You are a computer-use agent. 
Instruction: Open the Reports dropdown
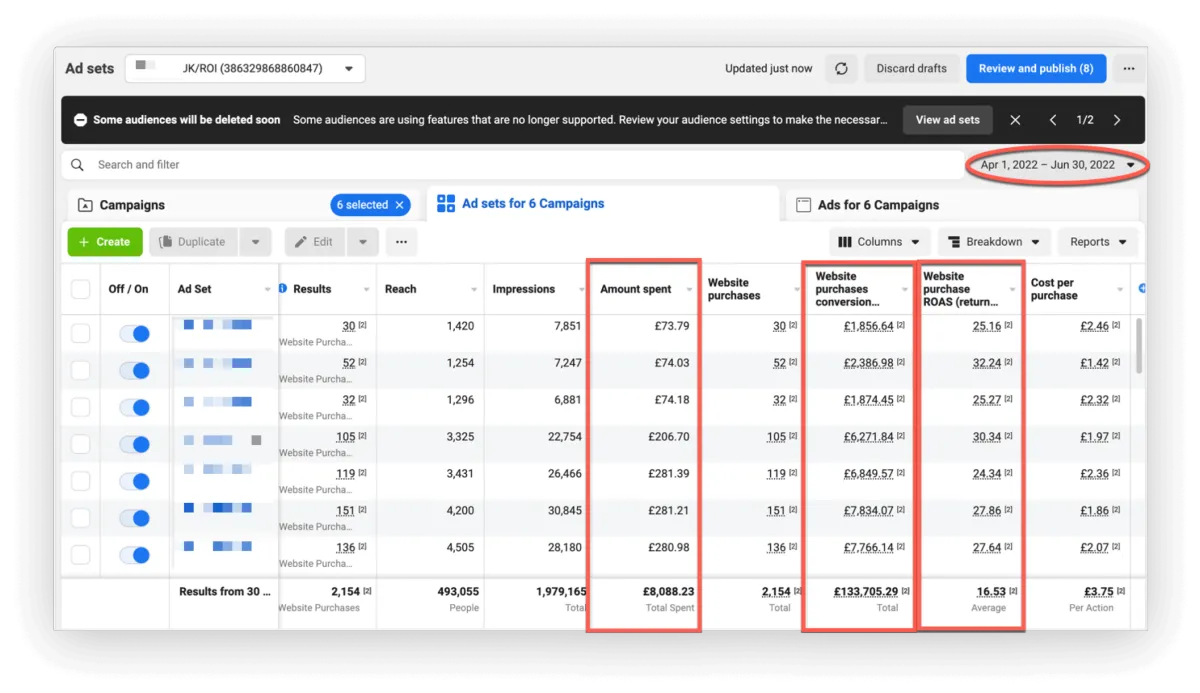coord(1098,242)
